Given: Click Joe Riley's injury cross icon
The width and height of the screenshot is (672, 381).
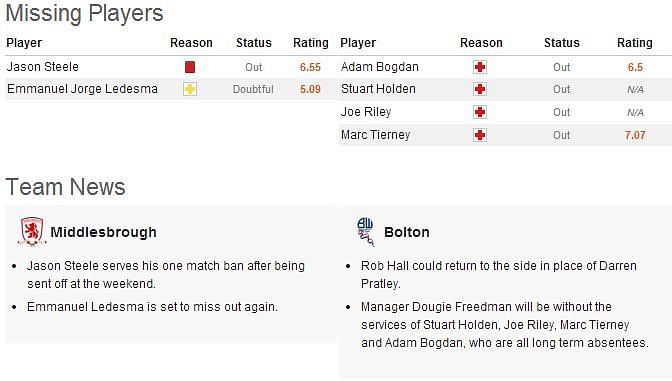Looking at the screenshot, I should [x=480, y=112].
